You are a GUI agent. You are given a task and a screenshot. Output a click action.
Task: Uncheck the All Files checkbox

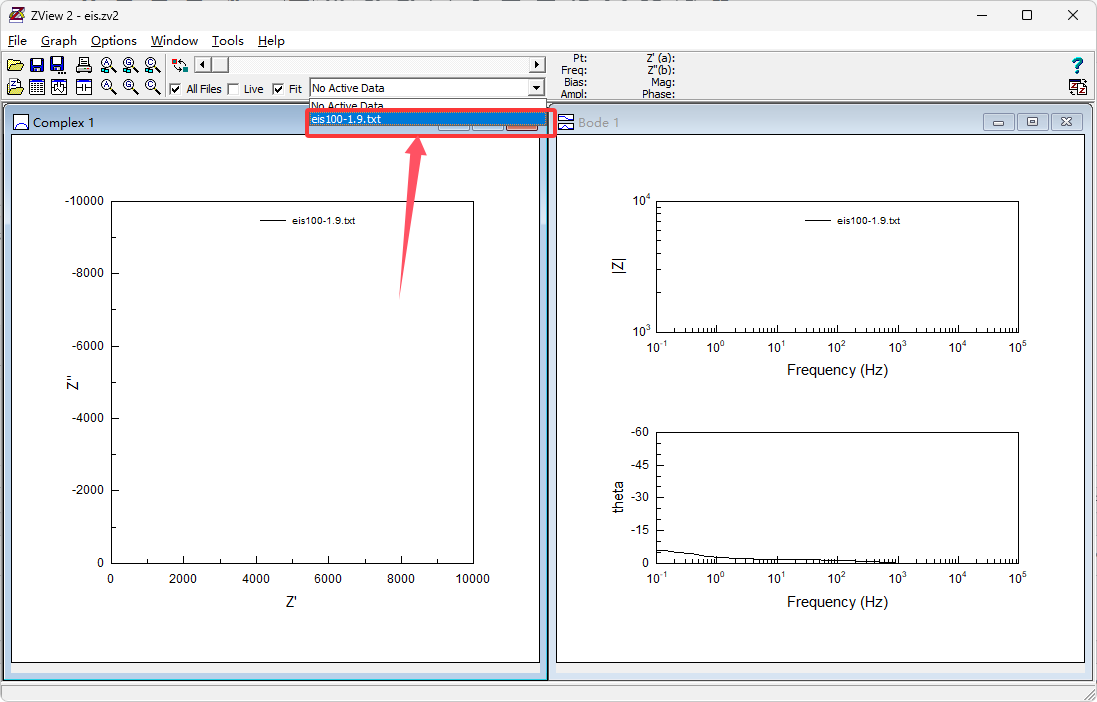[176, 89]
